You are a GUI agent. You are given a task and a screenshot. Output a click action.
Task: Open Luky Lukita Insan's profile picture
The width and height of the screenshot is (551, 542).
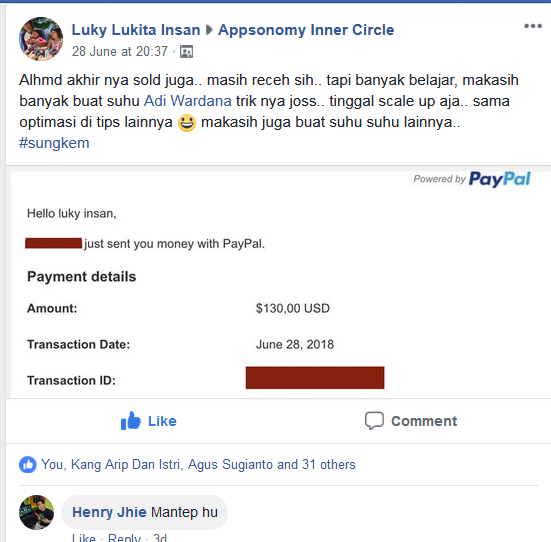point(41,39)
